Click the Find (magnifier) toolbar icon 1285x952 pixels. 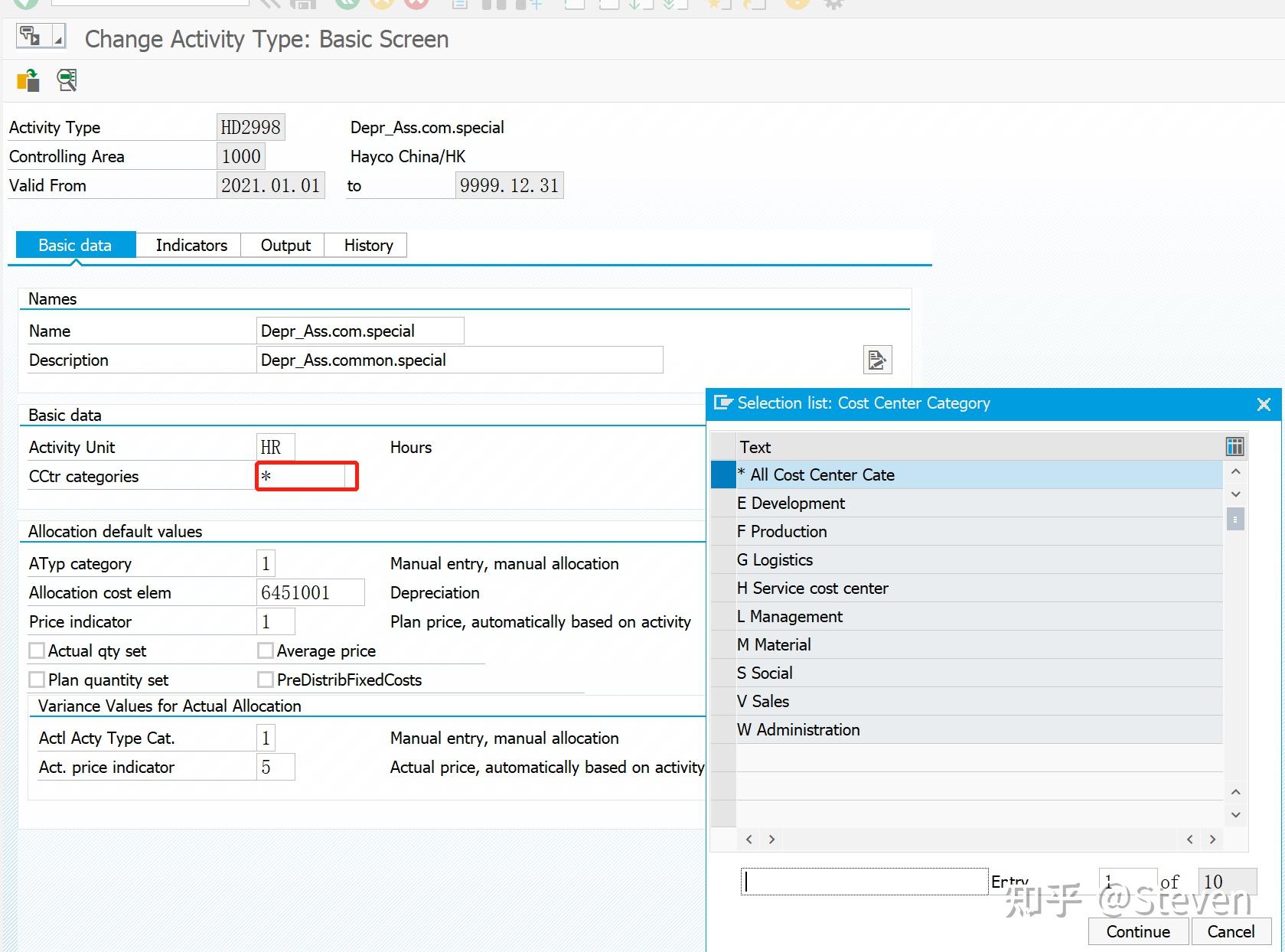tap(488, 2)
